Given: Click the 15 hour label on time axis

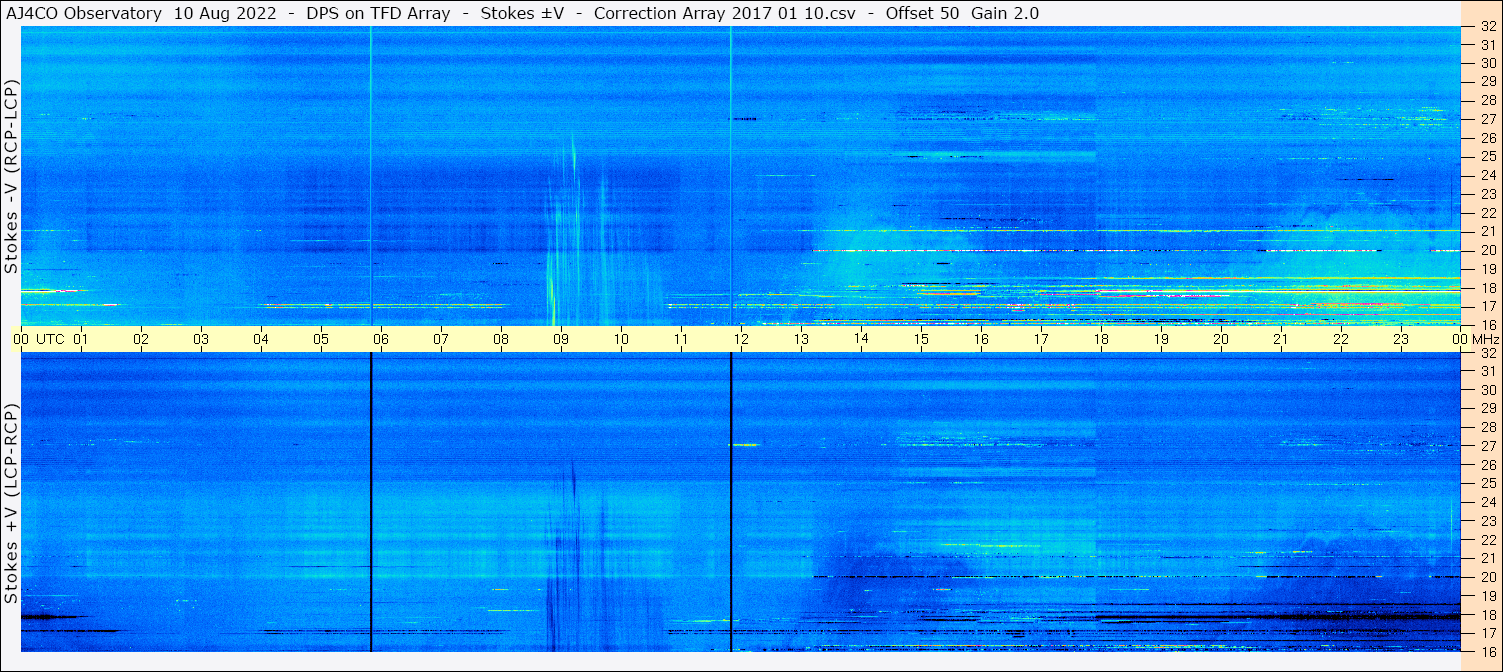Looking at the screenshot, I should click(x=921, y=339).
